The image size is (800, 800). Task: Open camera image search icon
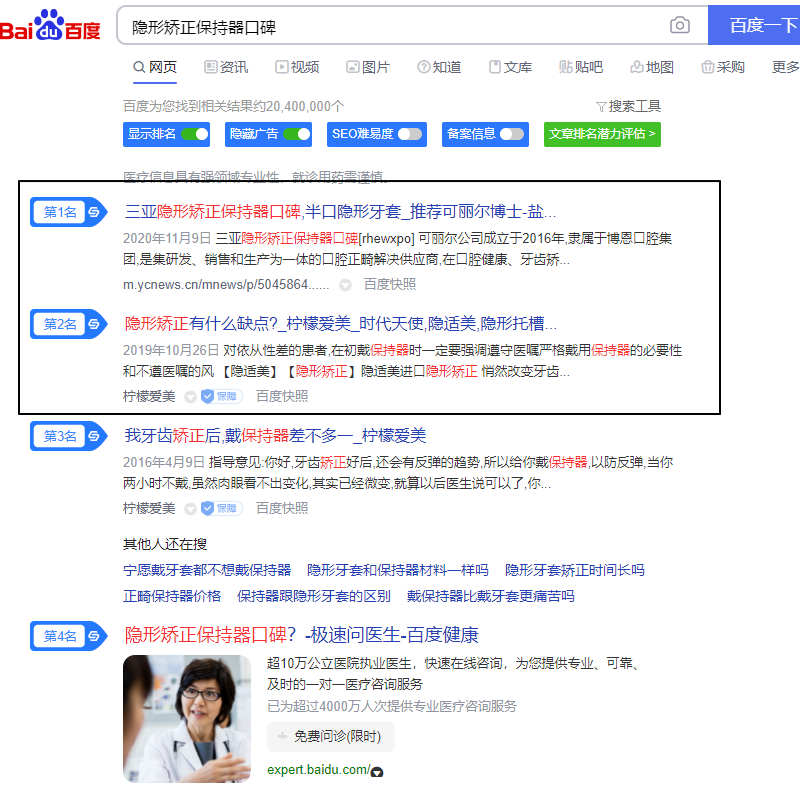click(x=680, y=25)
